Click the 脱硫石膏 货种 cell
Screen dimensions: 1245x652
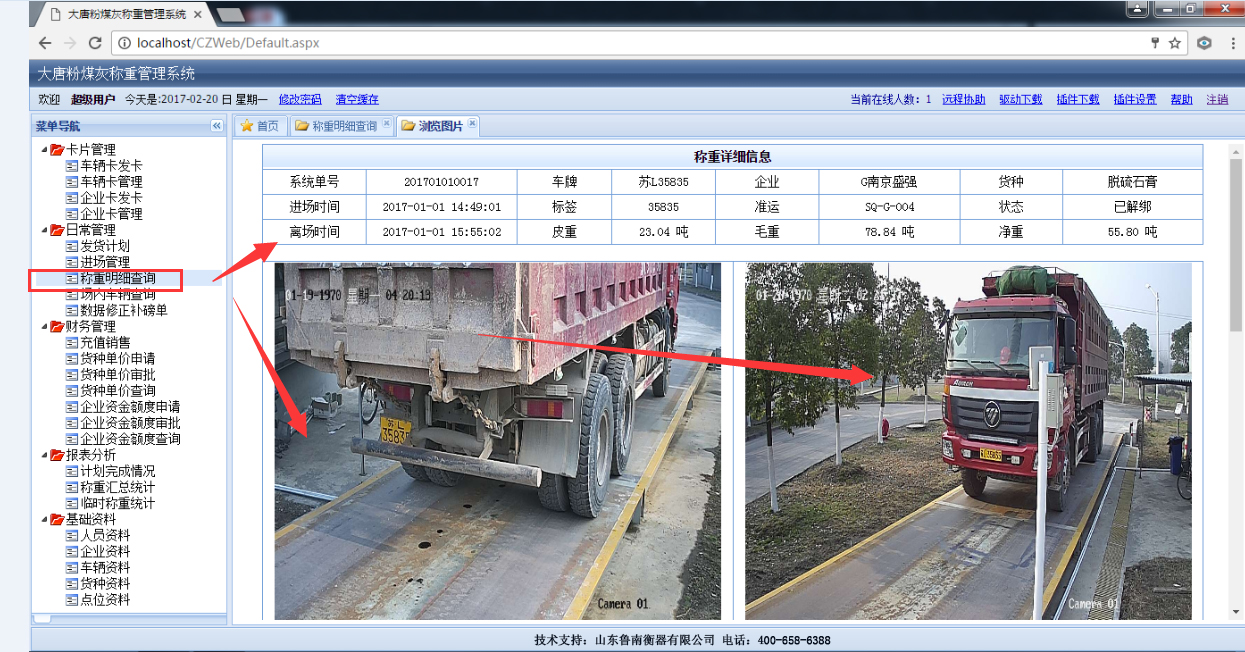1132,182
